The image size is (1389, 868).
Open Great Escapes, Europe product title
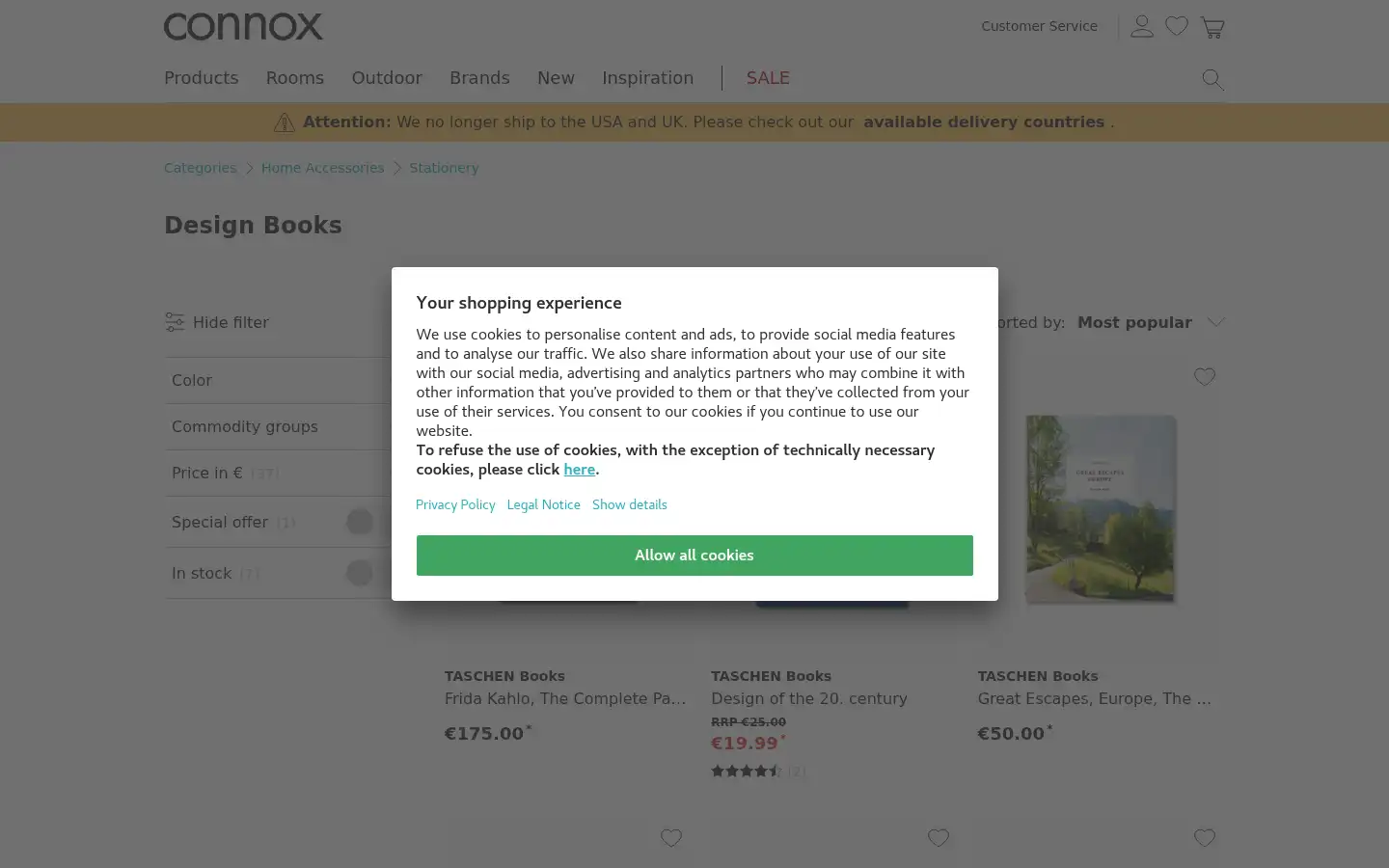pyautogui.click(x=1095, y=698)
